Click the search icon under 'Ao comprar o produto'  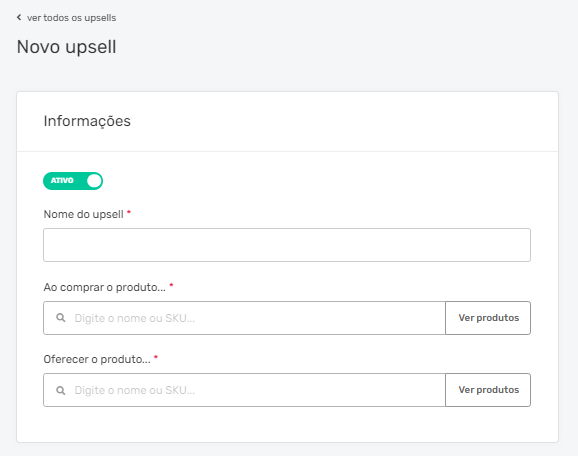61,318
